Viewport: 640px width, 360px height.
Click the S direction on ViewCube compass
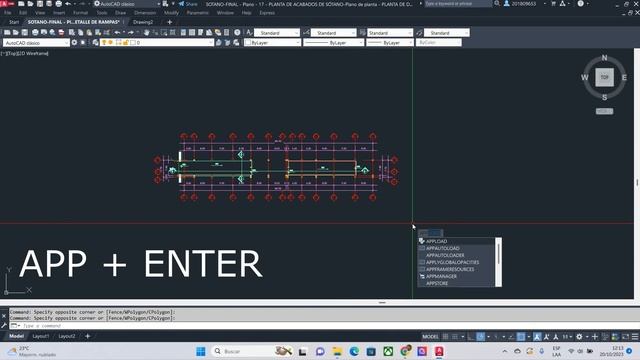coord(604,98)
